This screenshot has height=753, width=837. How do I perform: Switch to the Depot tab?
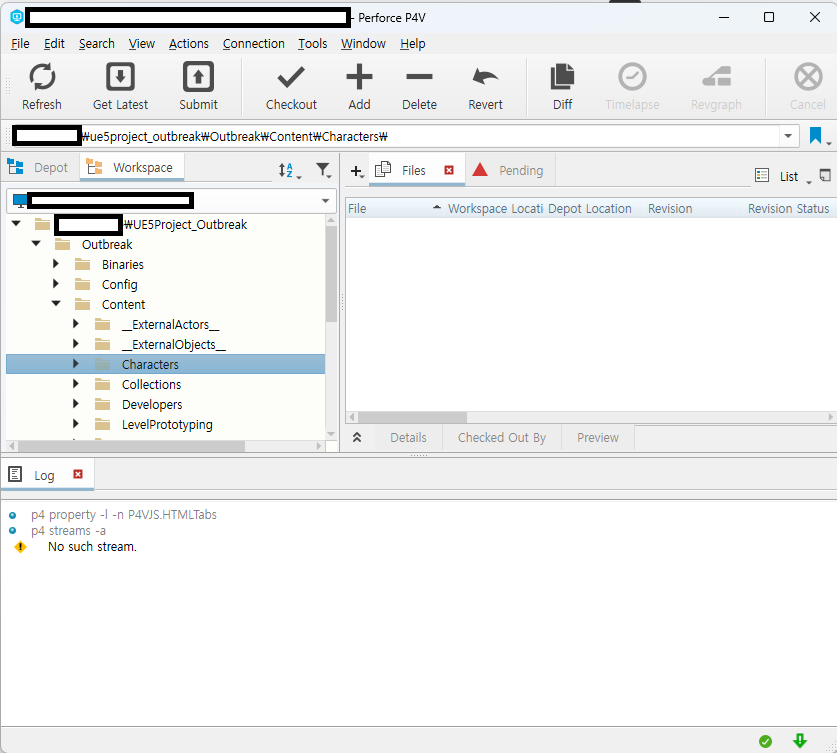pos(41,168)
